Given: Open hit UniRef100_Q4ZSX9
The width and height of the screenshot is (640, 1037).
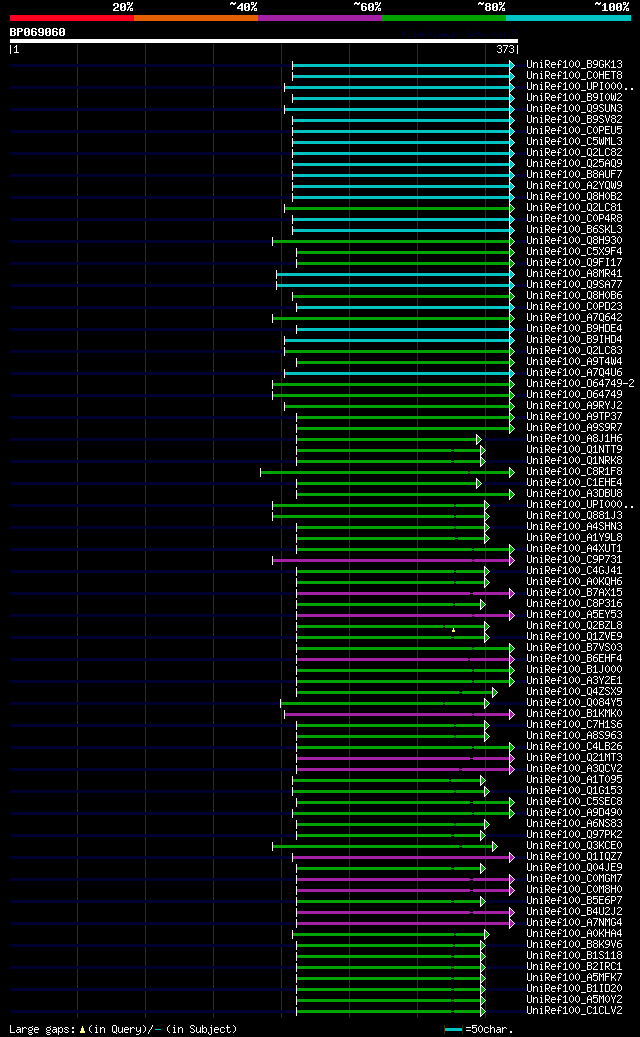Looking at the screenshot, I should [x=575, y=692].
